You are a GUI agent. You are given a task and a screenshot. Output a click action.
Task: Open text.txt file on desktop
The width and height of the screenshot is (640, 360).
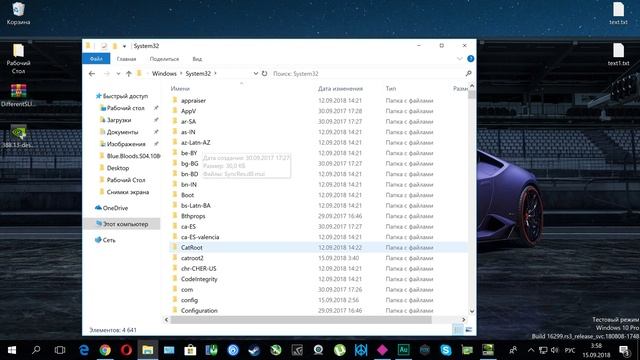[x=618, y=13]
